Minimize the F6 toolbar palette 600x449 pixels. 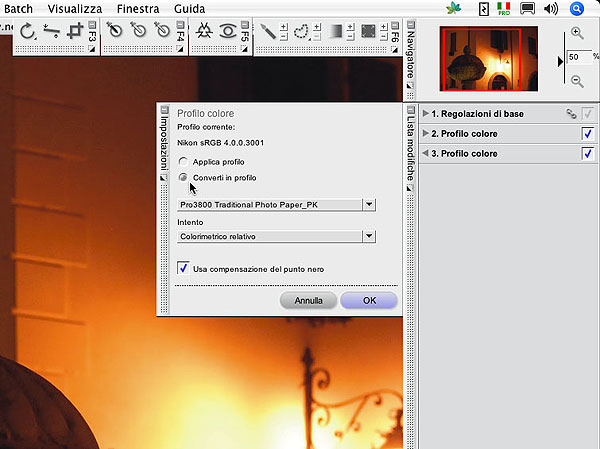395,25
